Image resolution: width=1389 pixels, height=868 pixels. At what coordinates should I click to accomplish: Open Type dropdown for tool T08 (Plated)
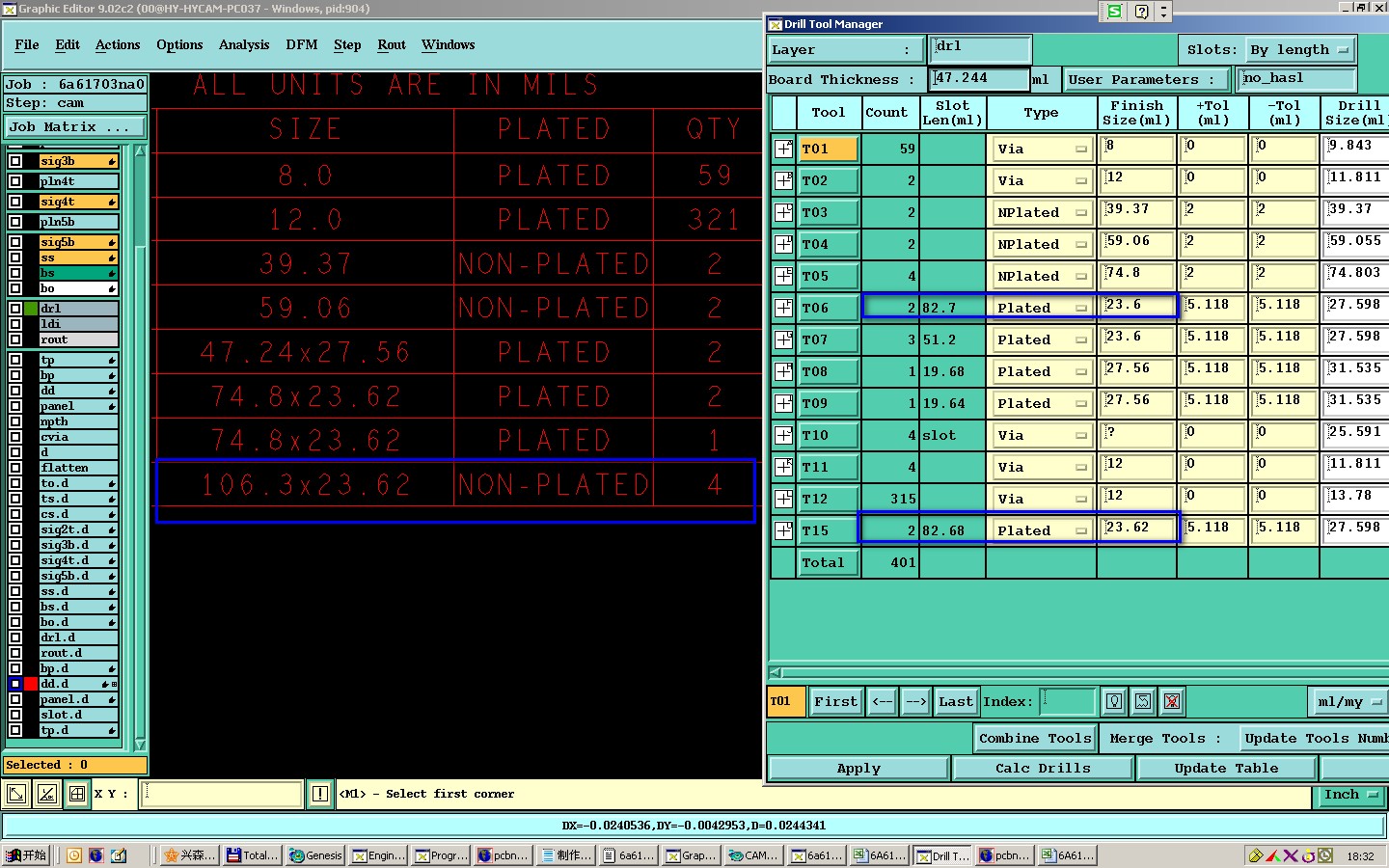[1042, 371]
